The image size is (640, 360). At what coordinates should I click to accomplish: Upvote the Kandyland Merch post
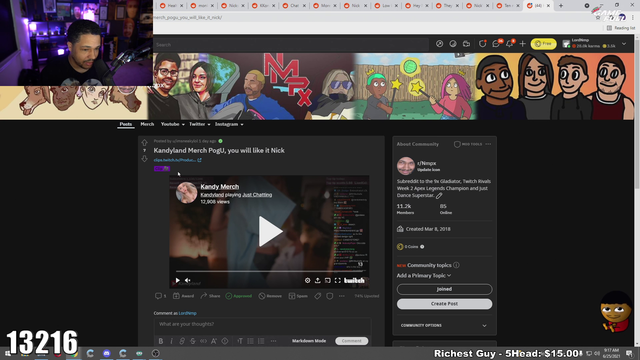tap(144, 142)
